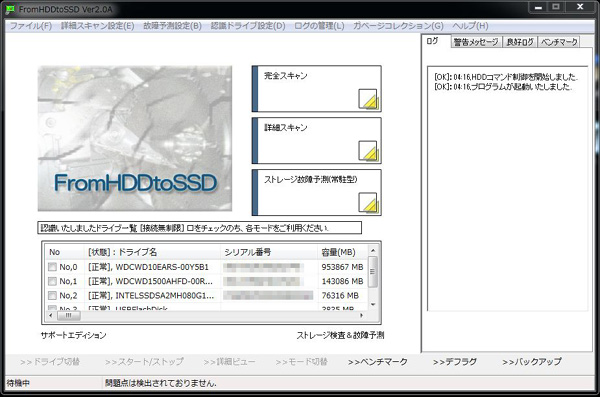Click the >>デフラグ link
This screenshot has height=397, width=600.
(x=455, y=362)
